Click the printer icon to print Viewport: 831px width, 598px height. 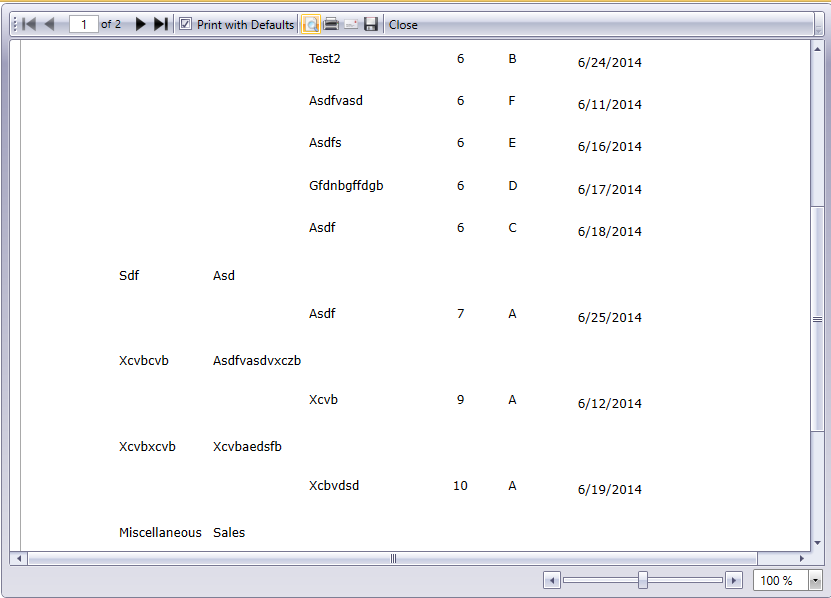331,24
